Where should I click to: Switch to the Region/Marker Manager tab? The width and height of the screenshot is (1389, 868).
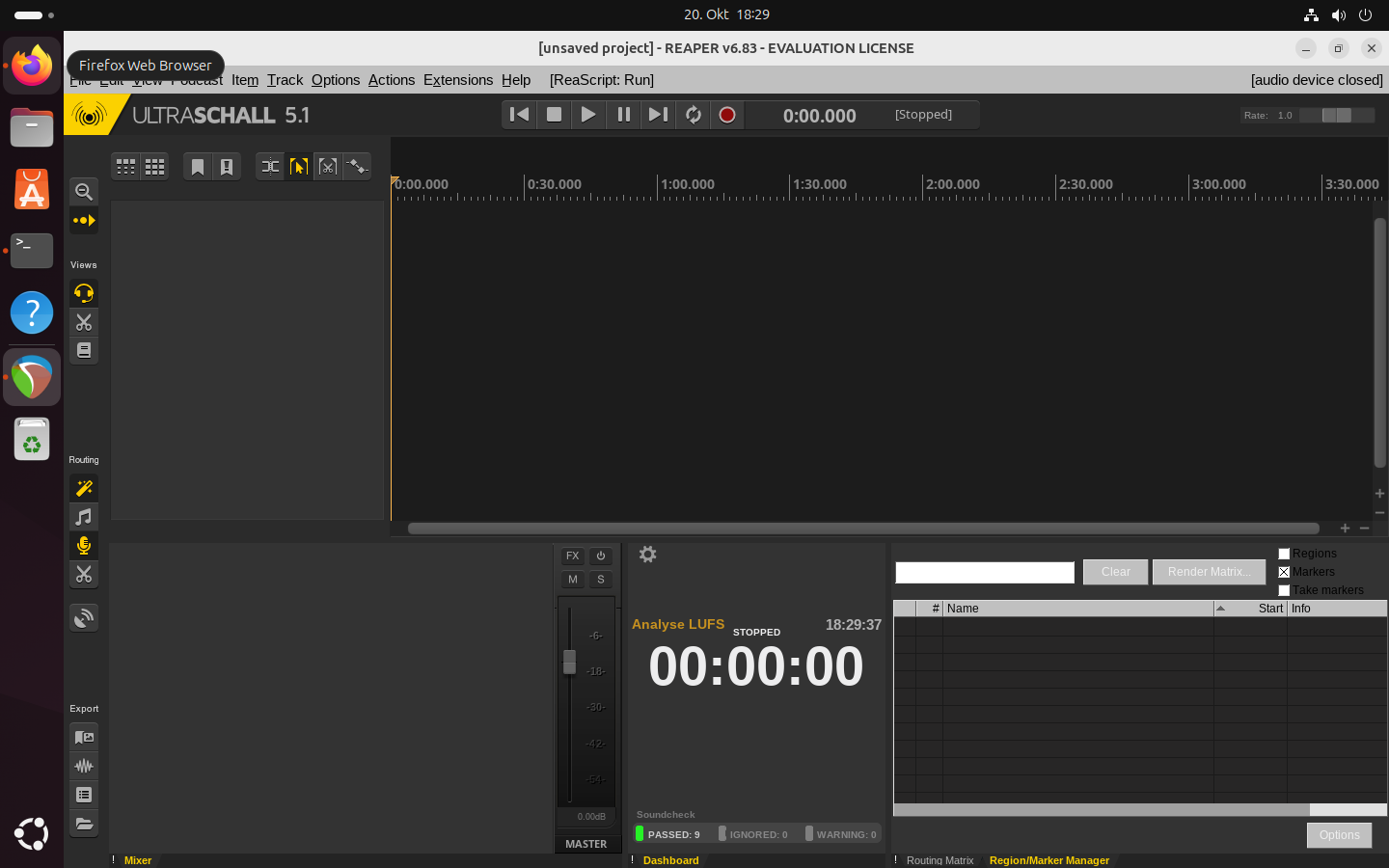point(1049,860)
